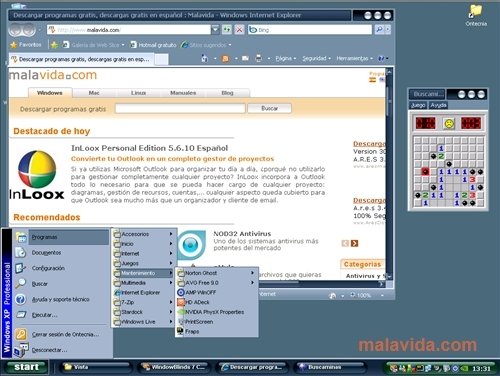Click the Minesweeper sad-face reset button
Image resolution: width=500 pixels, height=376 pixels.
(x=449, y=124)
